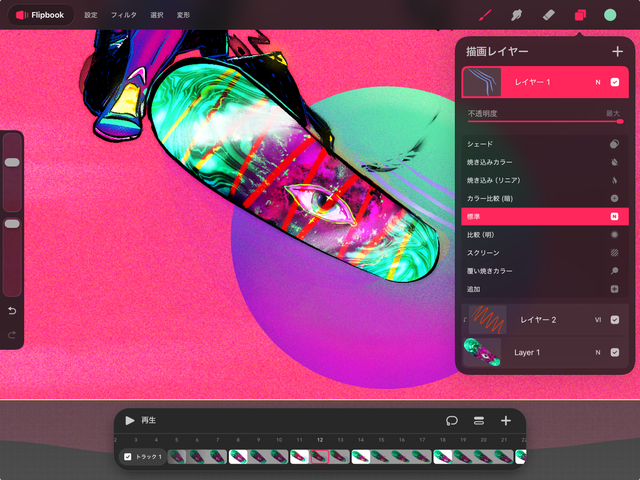This screenshot has height=480, width=640.
Task: Click the 追加 plus-square icon
Action: [x=614, y=289]
